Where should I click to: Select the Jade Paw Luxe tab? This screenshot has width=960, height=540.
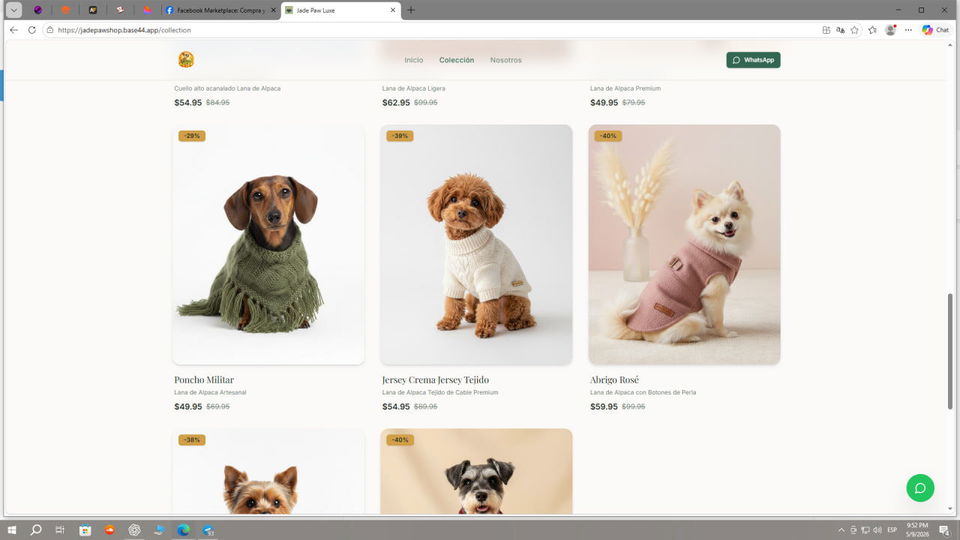point(340,10)
